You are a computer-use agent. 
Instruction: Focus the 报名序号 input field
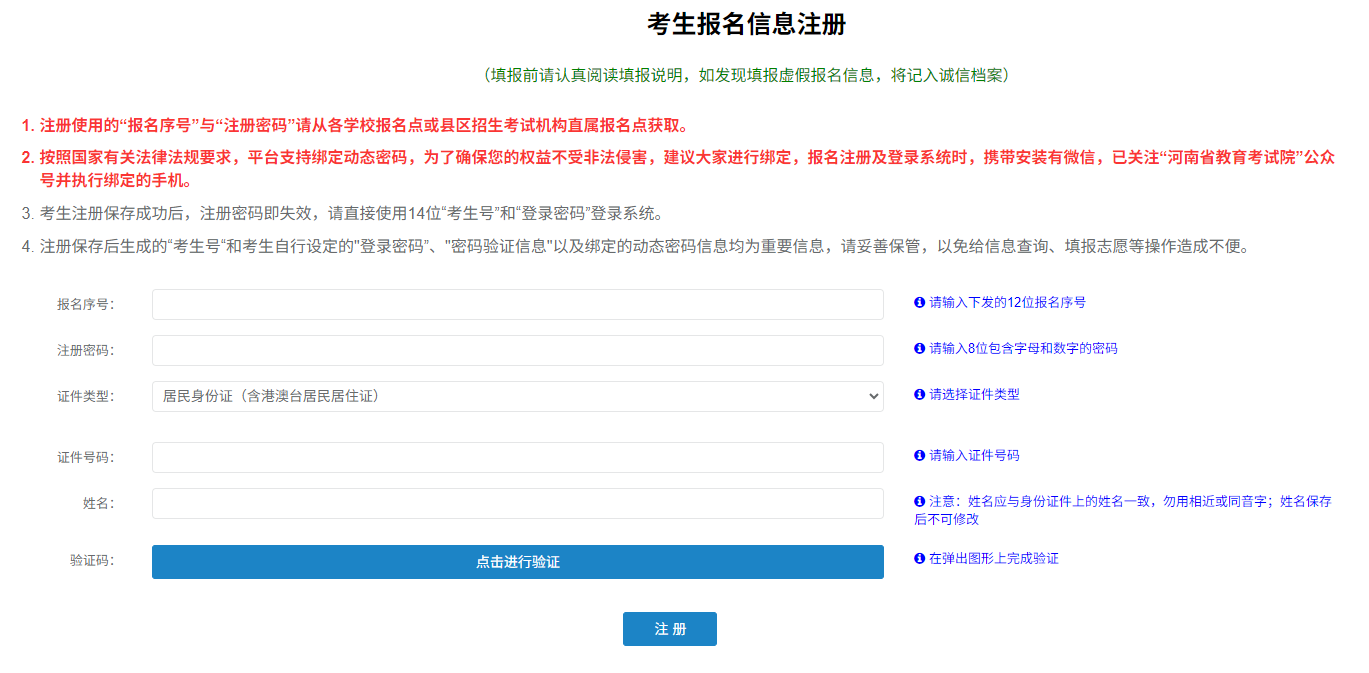(x=517, y=304)
